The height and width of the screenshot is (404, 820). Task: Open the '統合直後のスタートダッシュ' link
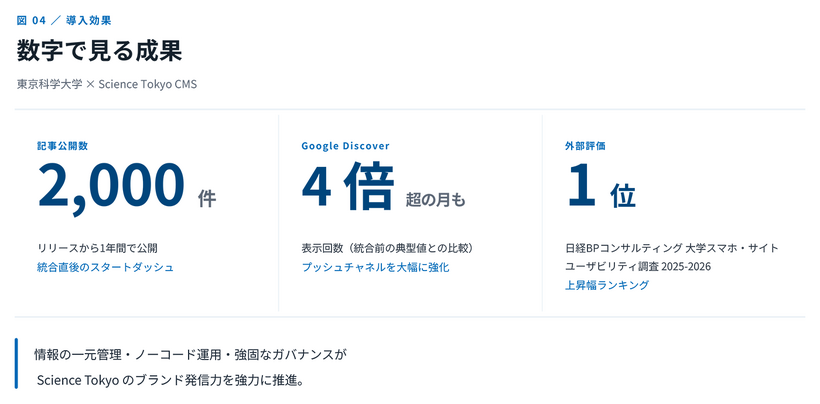pyautogui.click(x=105, y=267)
